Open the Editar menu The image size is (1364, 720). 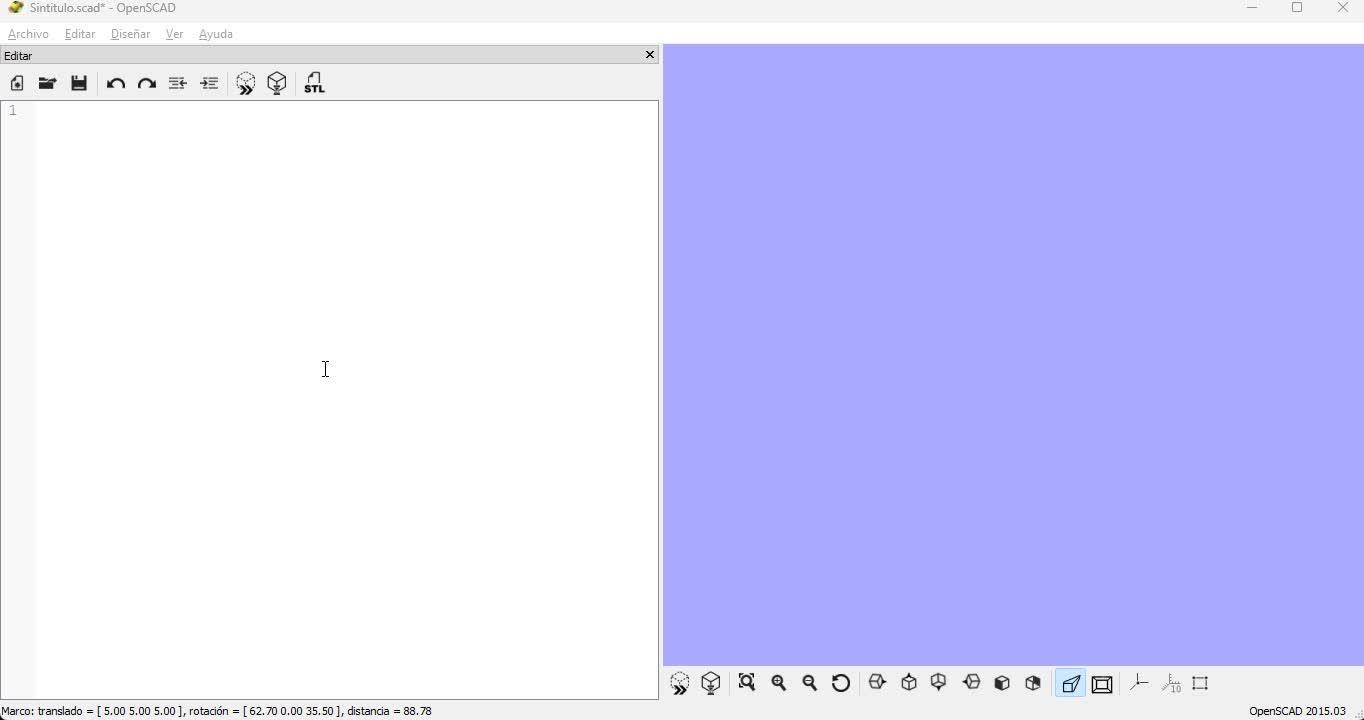tap(80, 34)
